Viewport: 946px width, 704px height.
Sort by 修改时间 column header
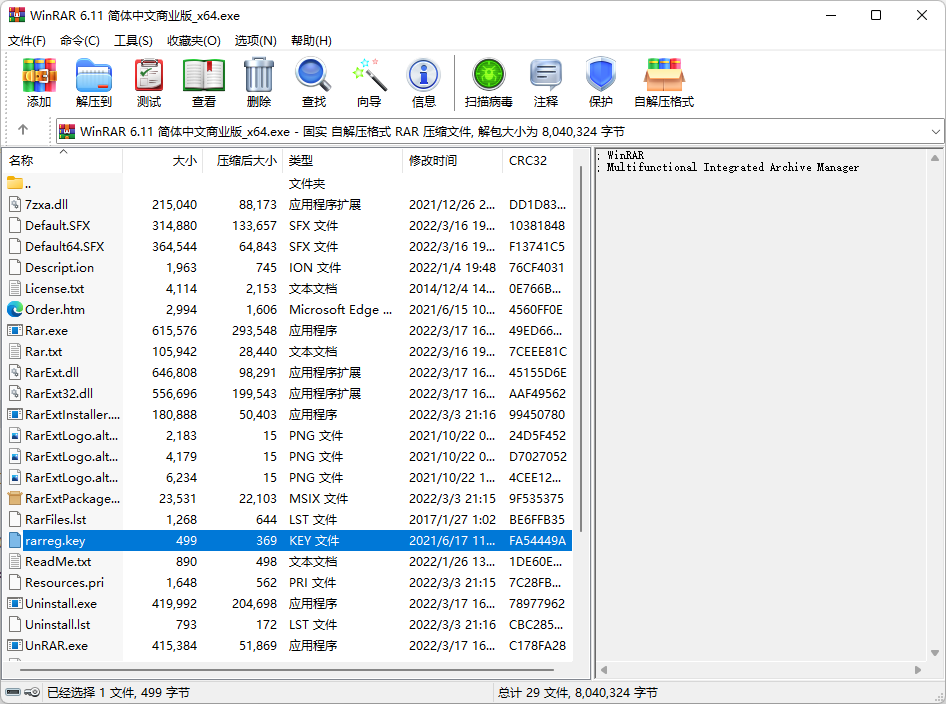tap(433, 160)
